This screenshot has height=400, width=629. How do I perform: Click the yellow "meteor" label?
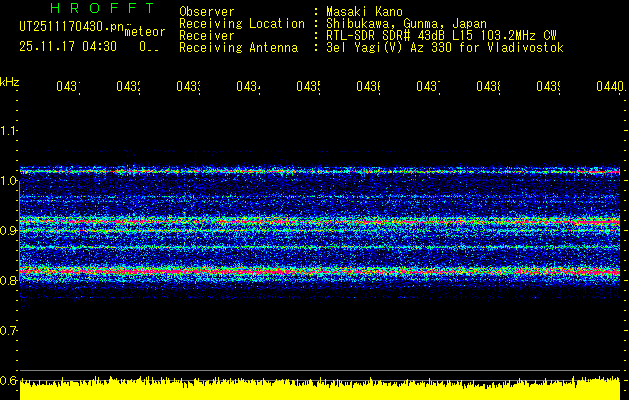click(145, 32)
